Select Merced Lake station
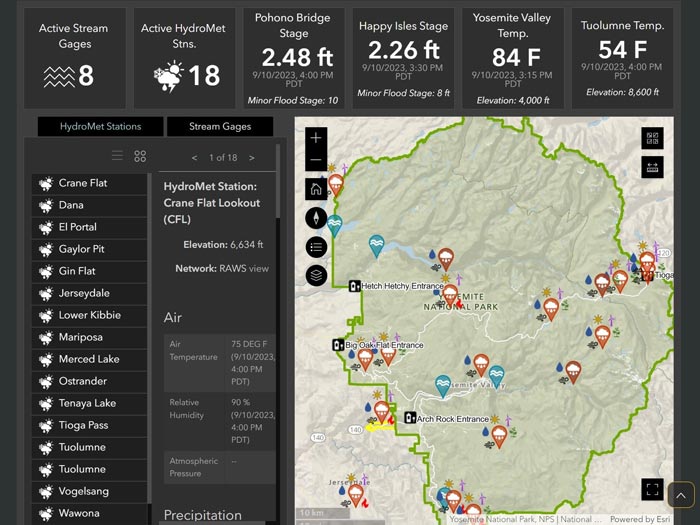 coord(89,359)
